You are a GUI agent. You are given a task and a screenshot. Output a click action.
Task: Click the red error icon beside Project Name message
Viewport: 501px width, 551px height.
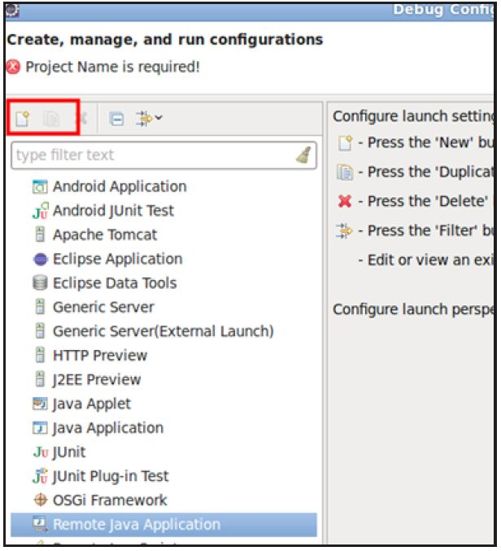point(14,67)
